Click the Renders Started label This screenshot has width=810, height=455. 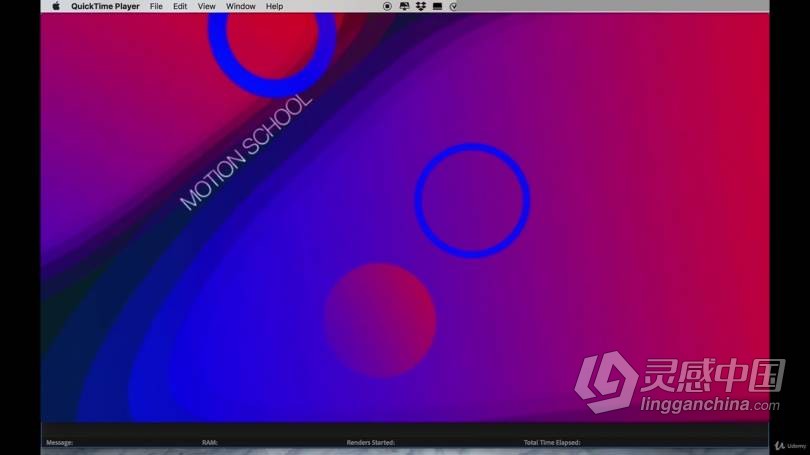(x=370, y=442)
